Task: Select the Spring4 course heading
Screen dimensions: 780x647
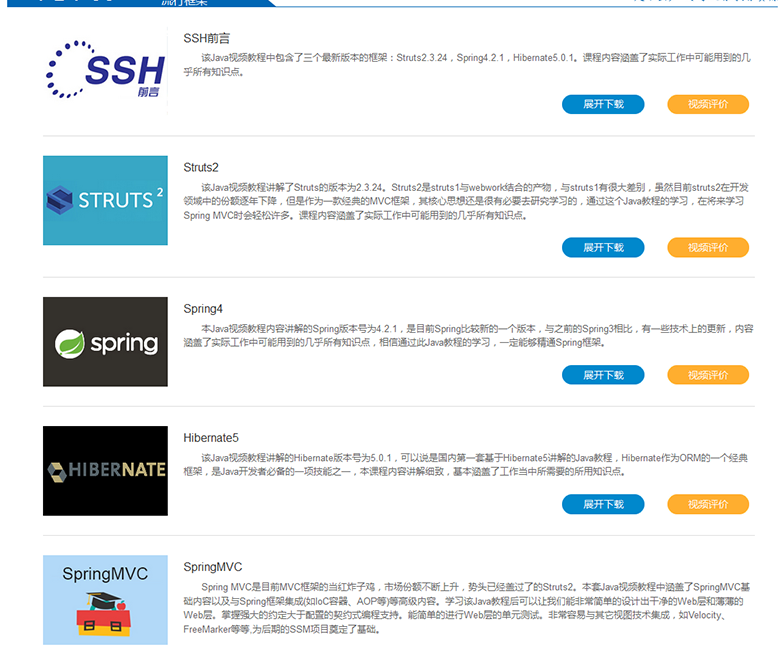Action: tap(203, 309)
